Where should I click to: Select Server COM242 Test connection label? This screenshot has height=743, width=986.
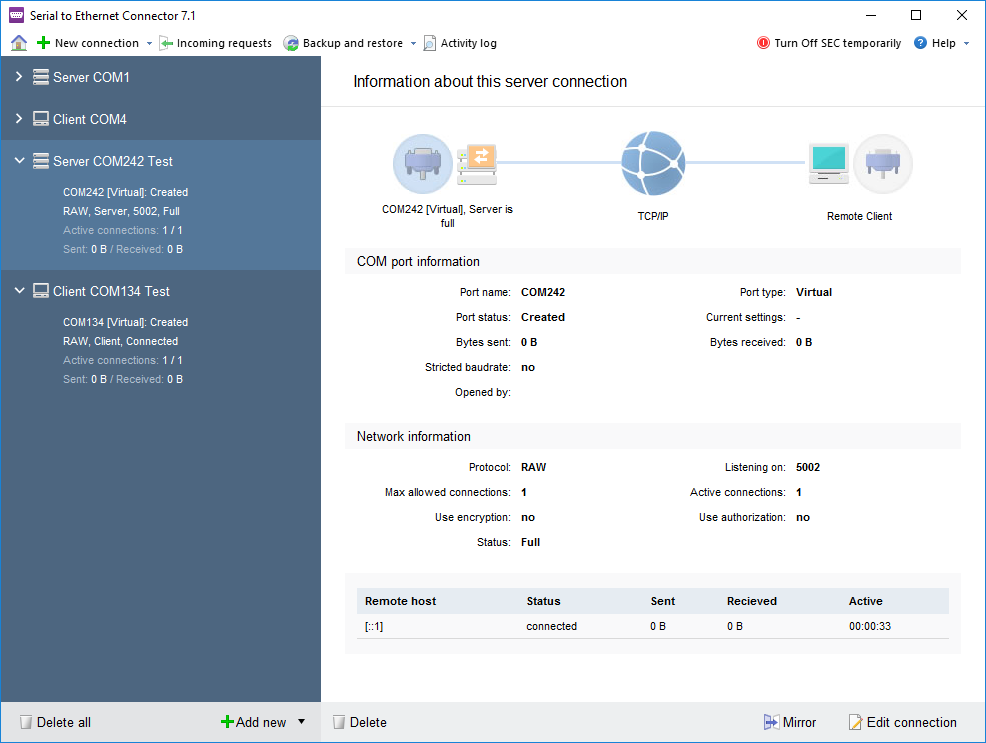point(113,162)
